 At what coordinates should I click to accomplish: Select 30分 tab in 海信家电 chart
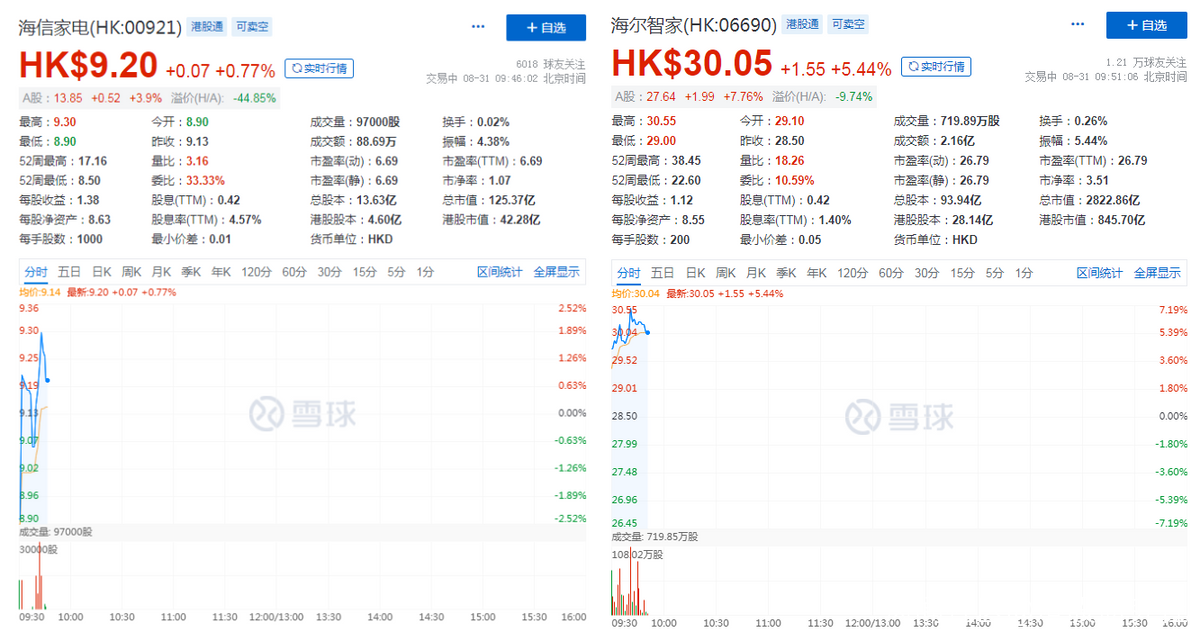coord(330,272)
